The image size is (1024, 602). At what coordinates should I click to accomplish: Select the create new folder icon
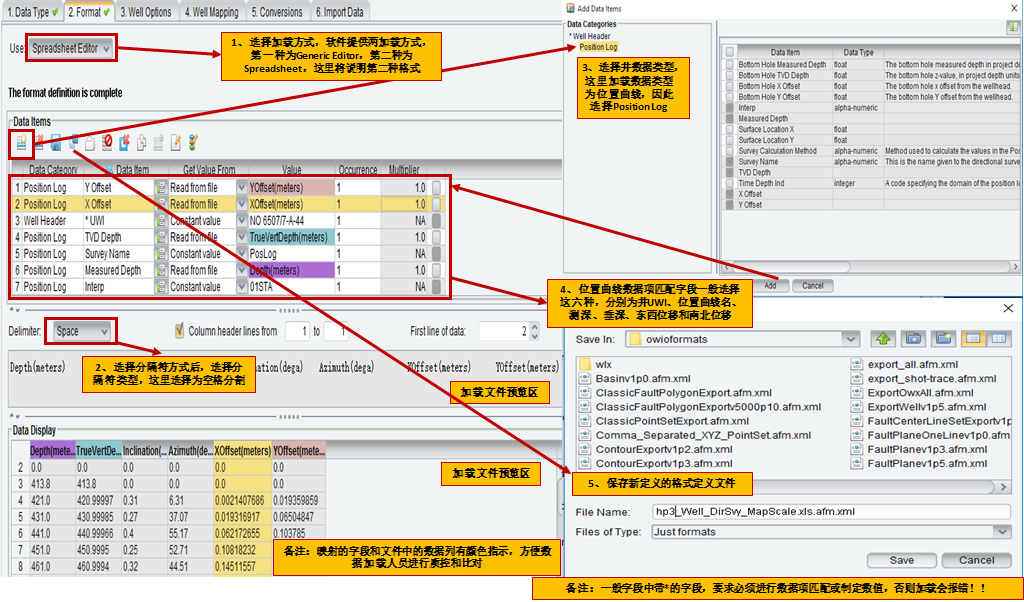[x=942, y=339]
